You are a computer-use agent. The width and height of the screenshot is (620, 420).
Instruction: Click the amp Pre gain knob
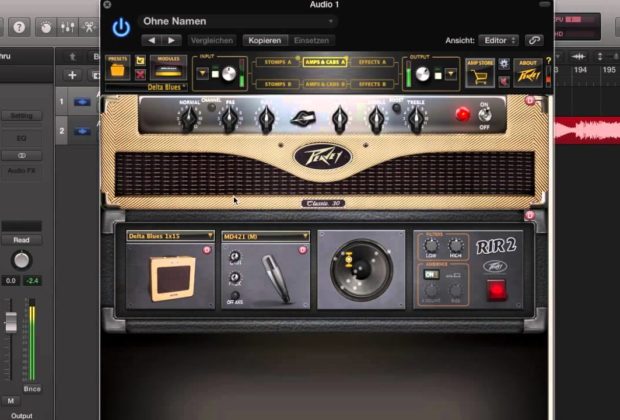click(229, 118)
